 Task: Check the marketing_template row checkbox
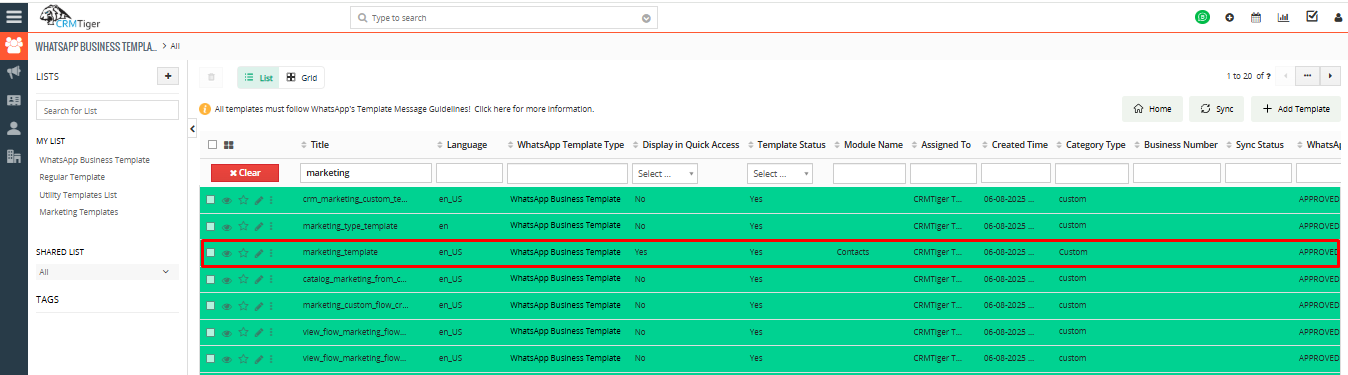coord(210,253)
